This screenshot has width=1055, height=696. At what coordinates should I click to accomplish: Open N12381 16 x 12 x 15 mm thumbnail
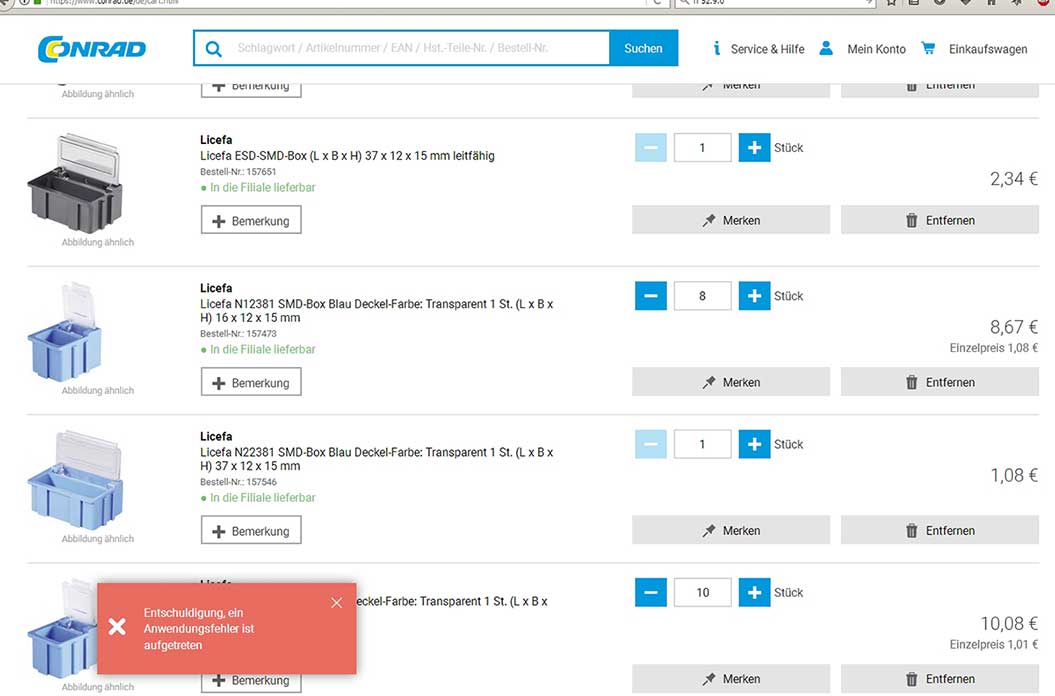tap(65, 332)
